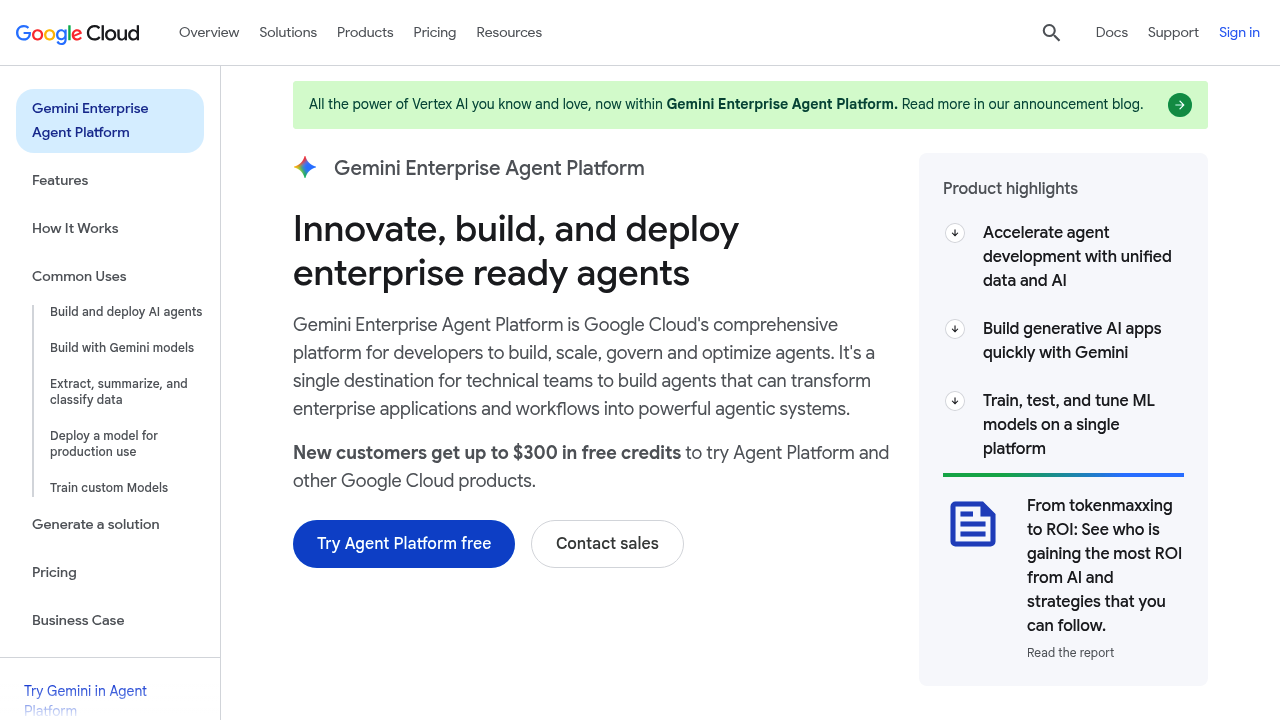Click the Contact sales button

click(x=607, y=544)
